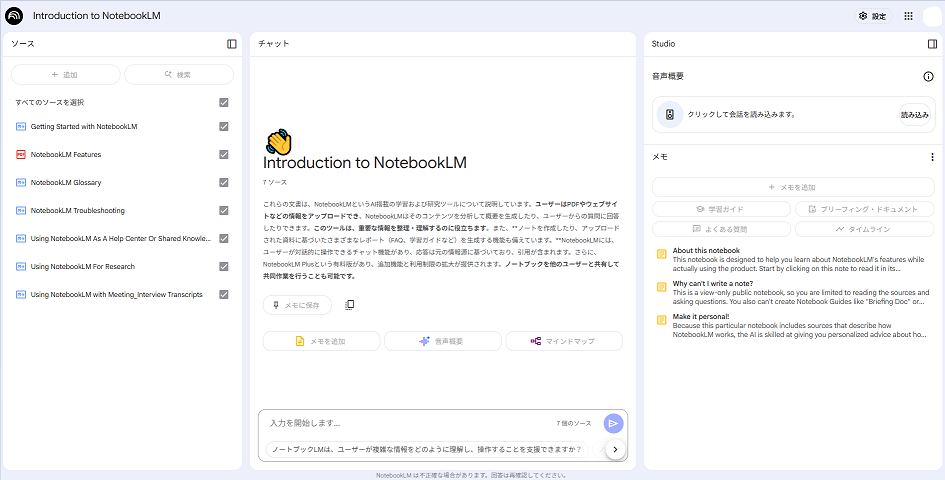Click the Introduction to NotebookLM title in header
Screen dimensions: 945x480
tap(96, 16)
